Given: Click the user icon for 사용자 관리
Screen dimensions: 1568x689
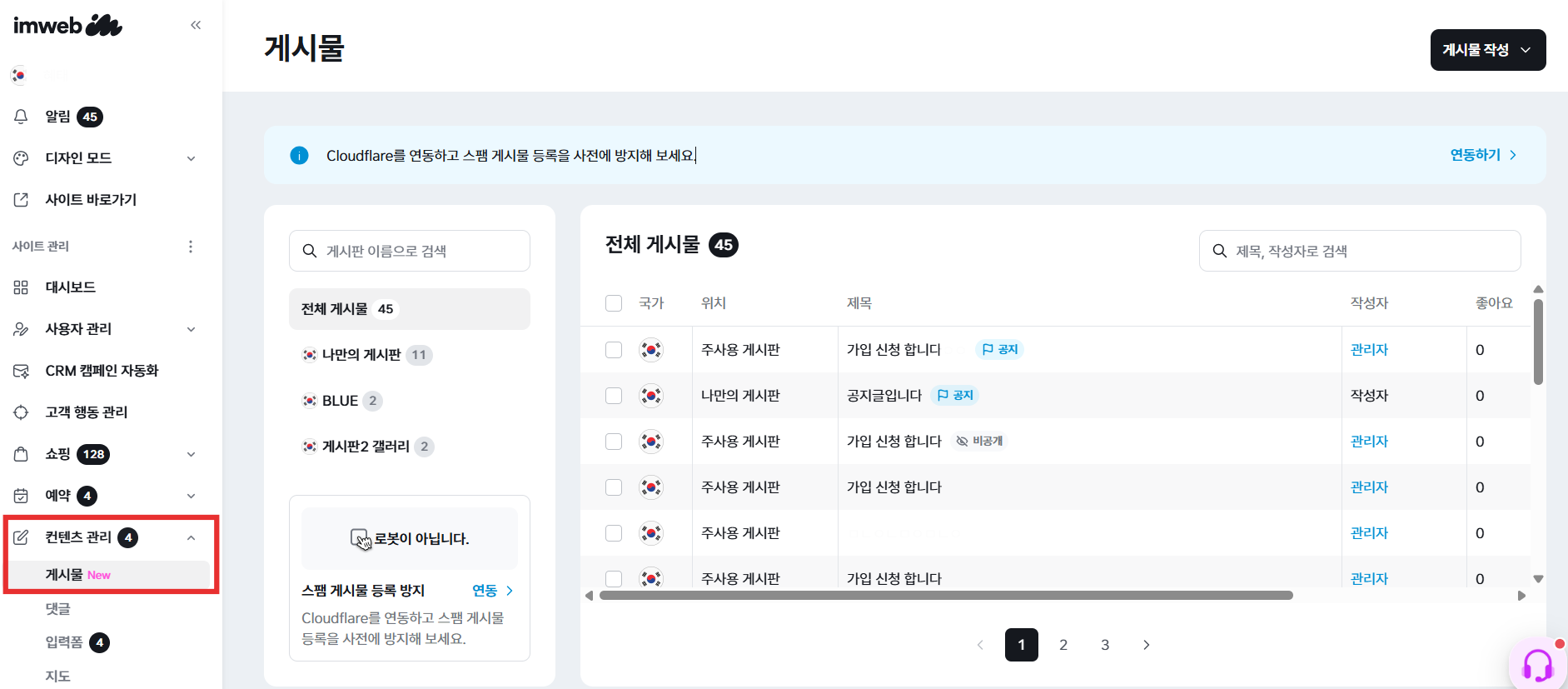Looking at the screenshot, I should click(x=21, y=329).
